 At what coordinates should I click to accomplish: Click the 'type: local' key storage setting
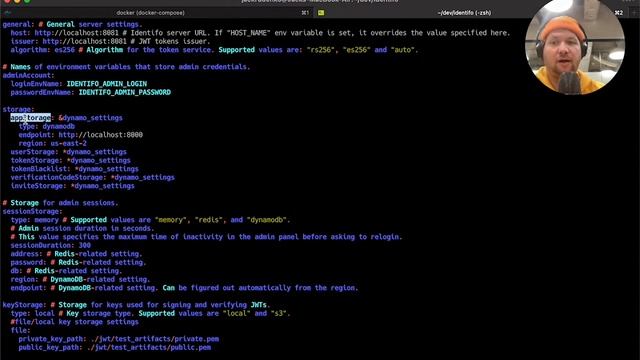click(33, 313)
